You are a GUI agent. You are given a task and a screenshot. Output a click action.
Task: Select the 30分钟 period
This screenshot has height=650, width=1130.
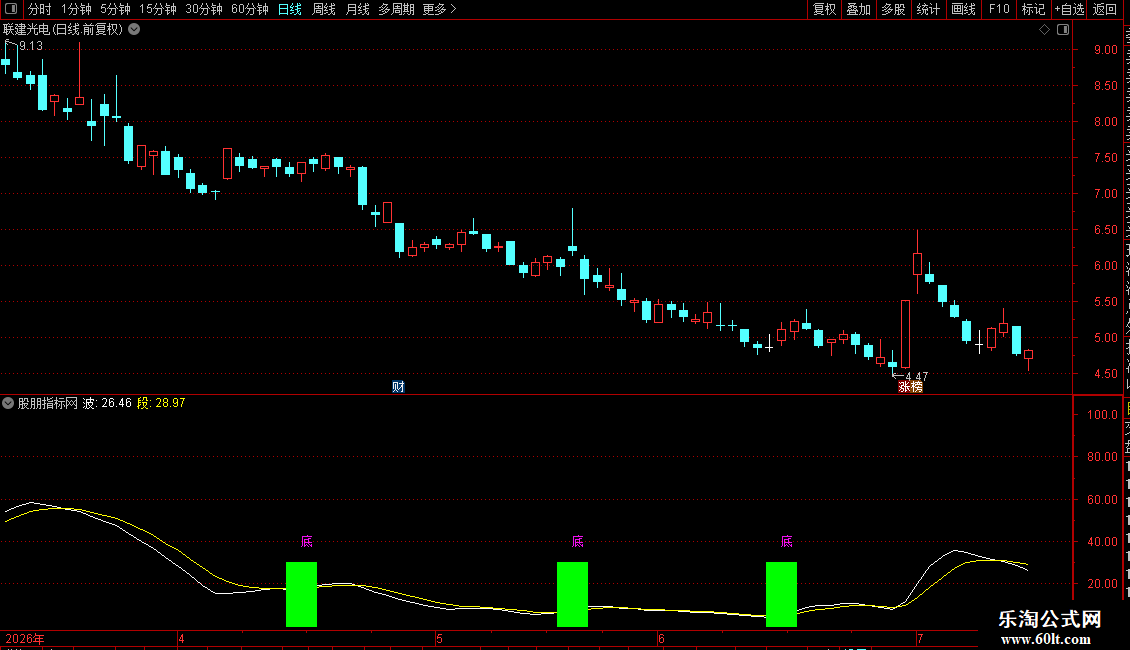pos(203,9)
